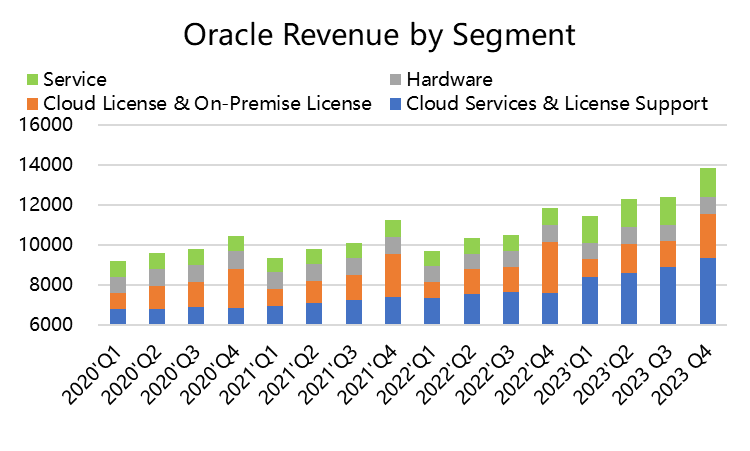Select the gray segment of the 2023 Q4 bar

point(708,206)
